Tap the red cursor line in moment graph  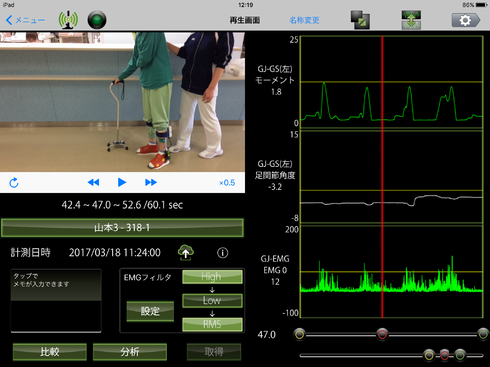click(x=382, y=82)
